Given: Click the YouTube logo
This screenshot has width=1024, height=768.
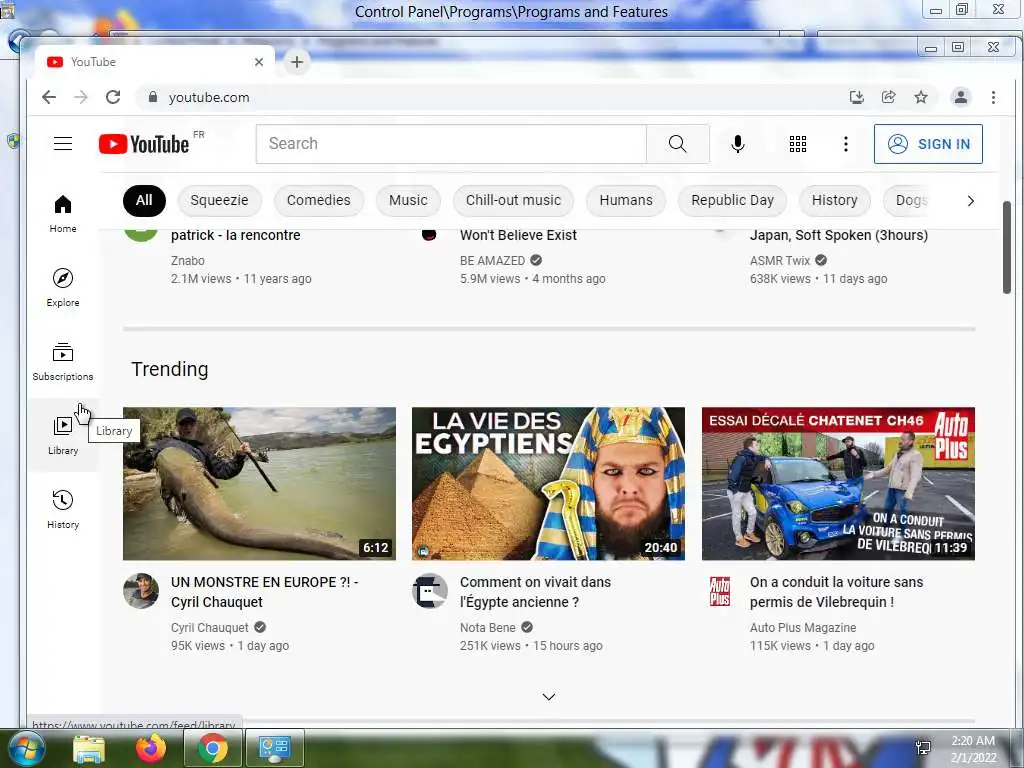Looking at the screenshot, I should (x=144, y=144).
